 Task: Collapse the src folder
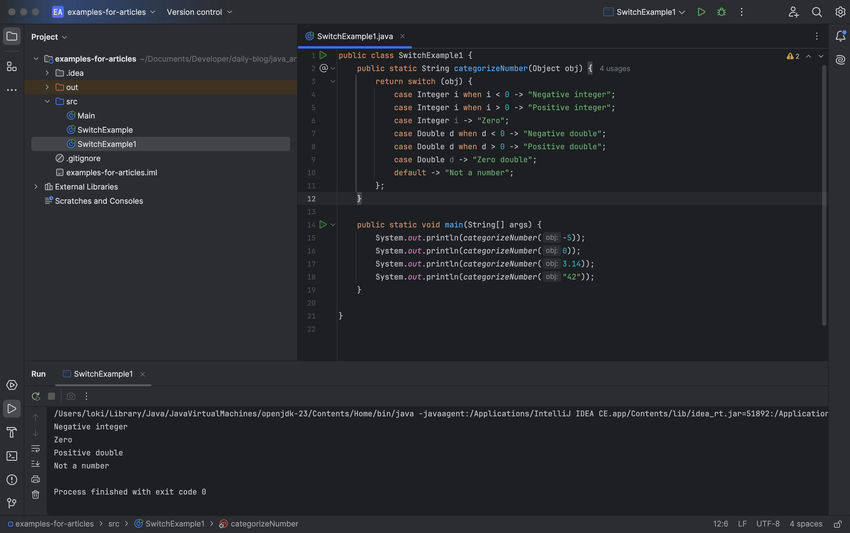47,101
